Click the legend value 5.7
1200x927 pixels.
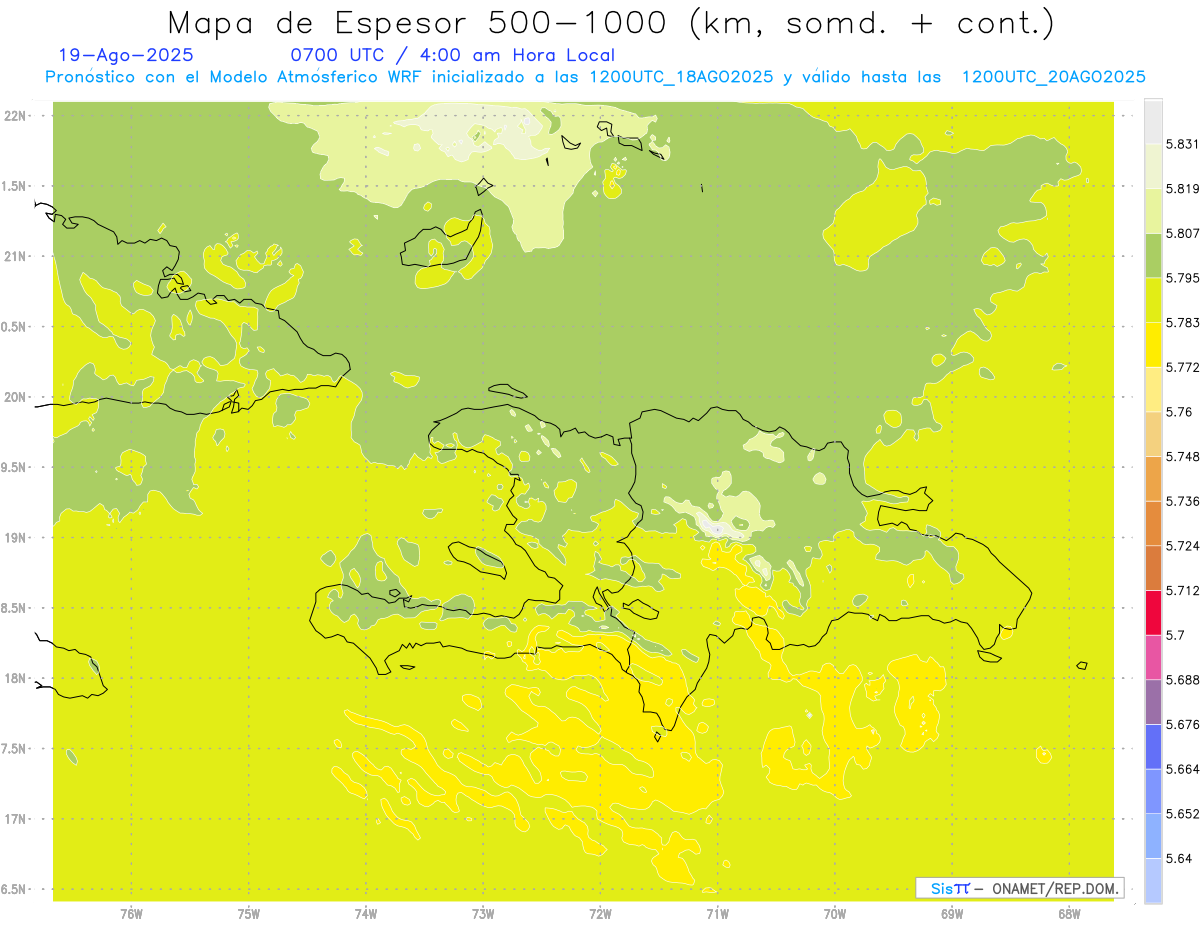tap(1175, 635)
